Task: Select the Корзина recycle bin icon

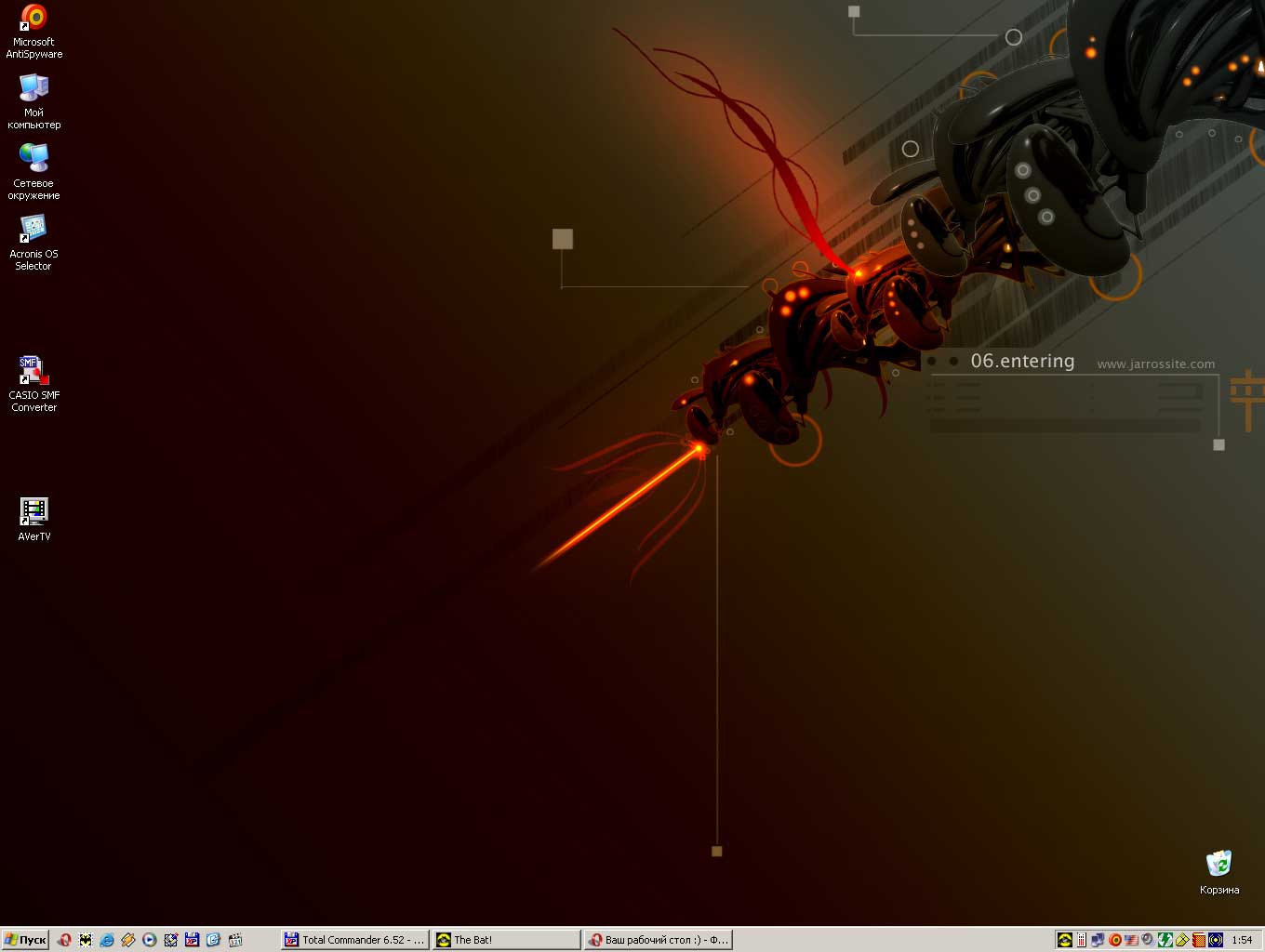Action: click(1218, 872)
